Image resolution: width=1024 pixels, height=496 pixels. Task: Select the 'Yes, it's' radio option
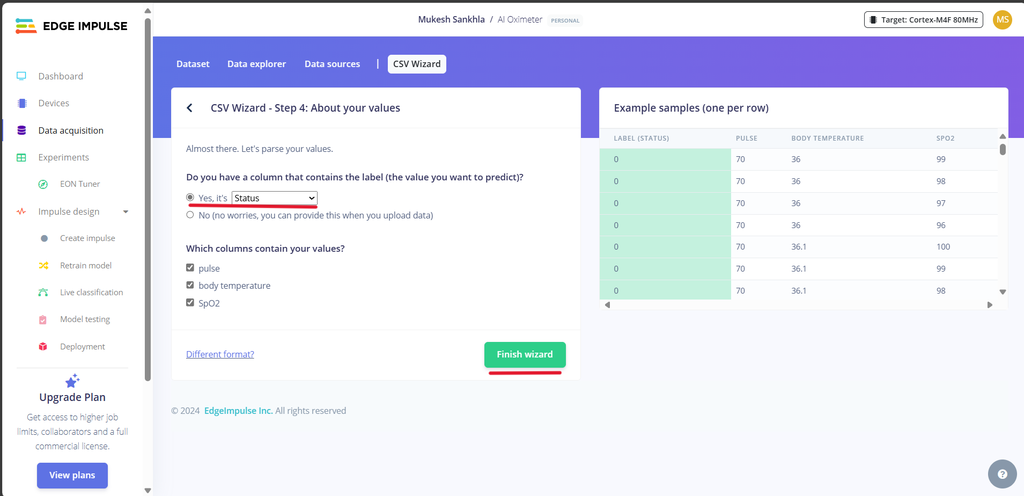click(190, 197)
